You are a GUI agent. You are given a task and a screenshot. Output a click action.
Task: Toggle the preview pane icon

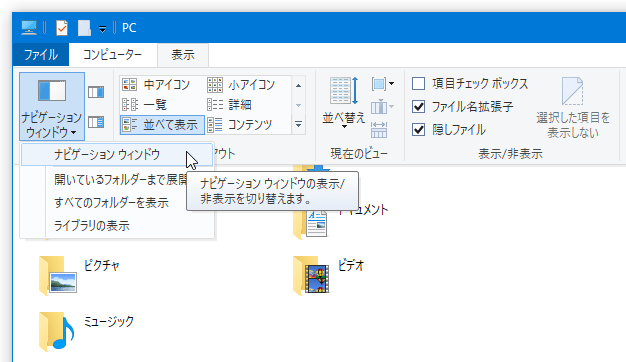pos(96,92)
